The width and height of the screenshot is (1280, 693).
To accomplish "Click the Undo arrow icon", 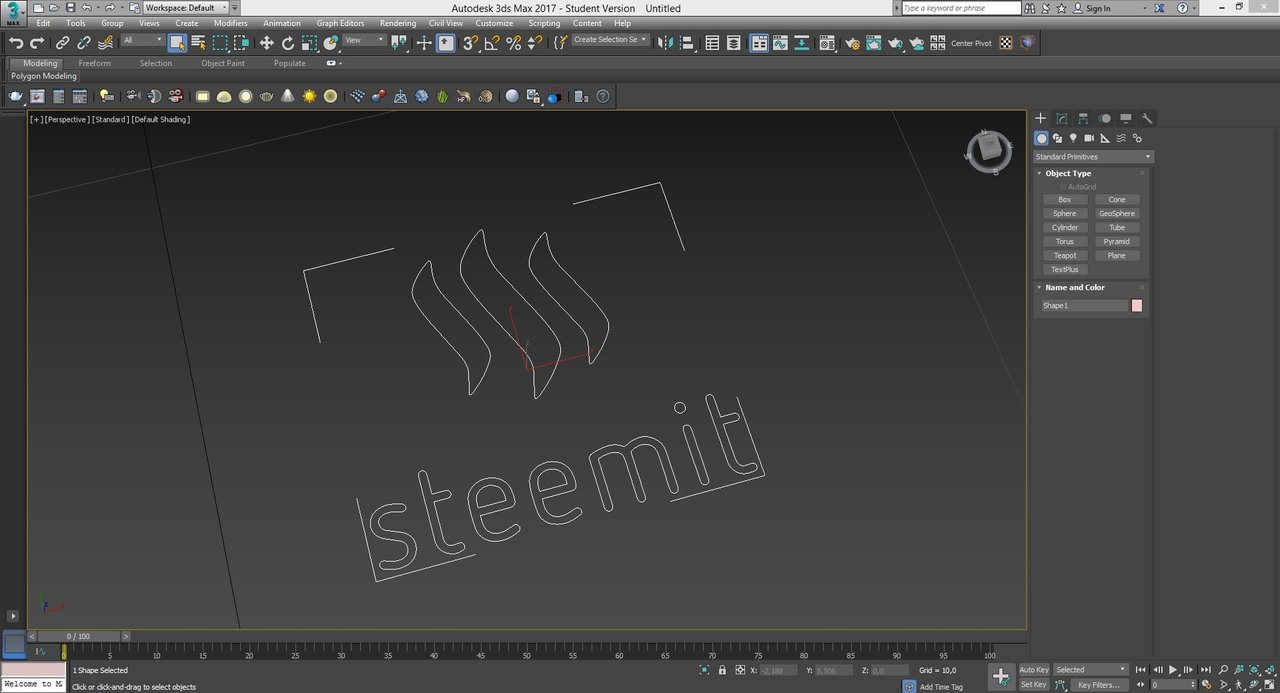I will click(16, 43).
